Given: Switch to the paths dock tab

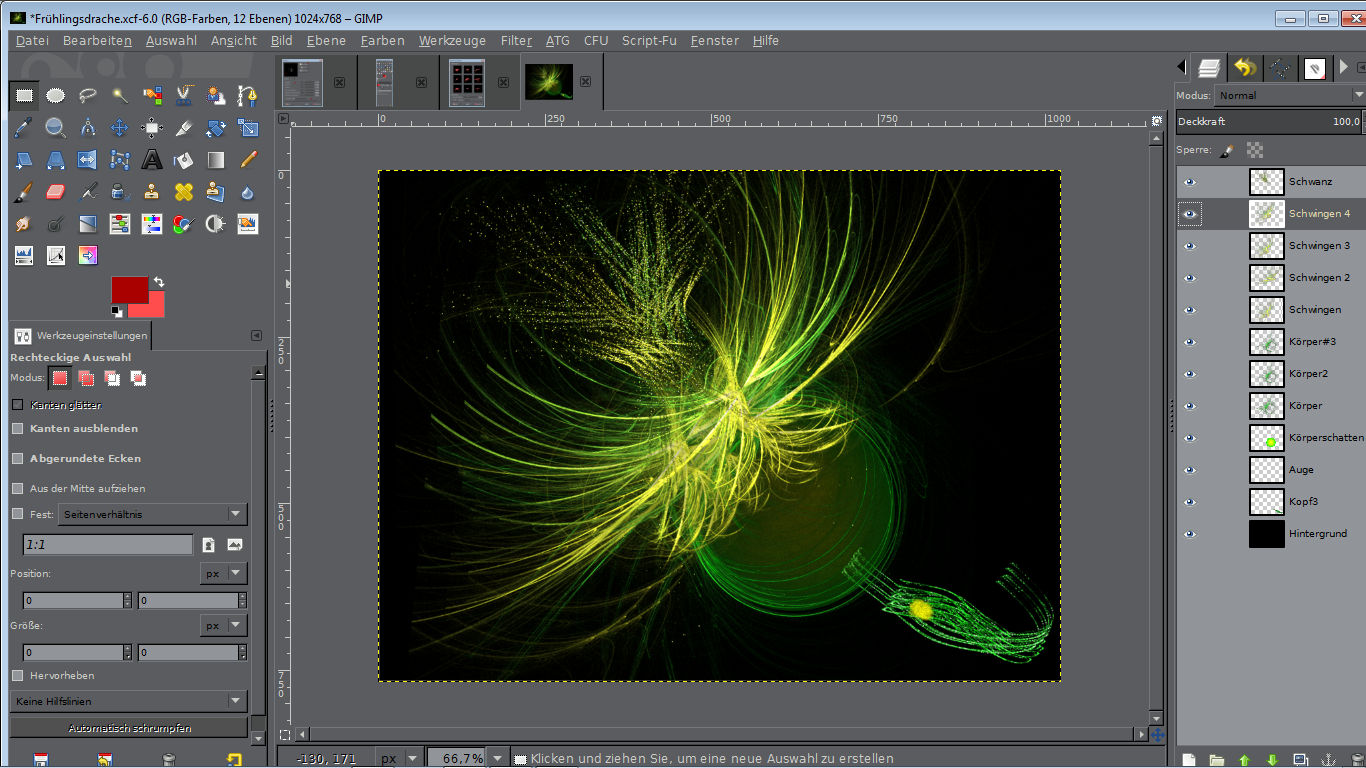Looking at the screenshot, I should pos(1280,68).
